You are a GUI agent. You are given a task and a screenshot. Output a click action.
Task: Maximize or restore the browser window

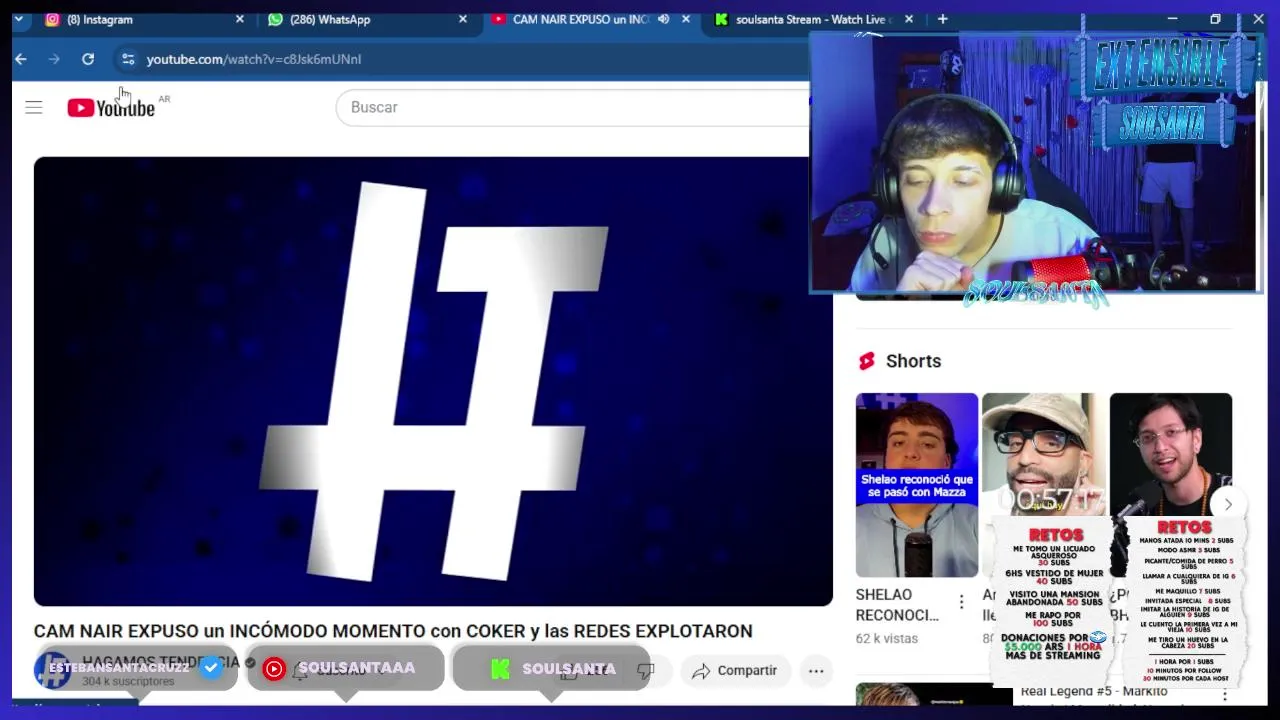click(1215, 19)
